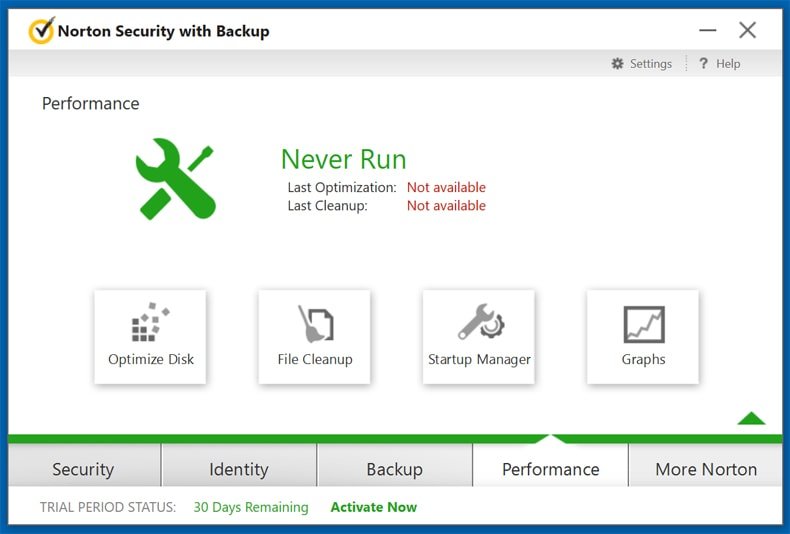Click the Settings gear icon
Viewport: 790px width, 534px height.
[x=617, y=63]
